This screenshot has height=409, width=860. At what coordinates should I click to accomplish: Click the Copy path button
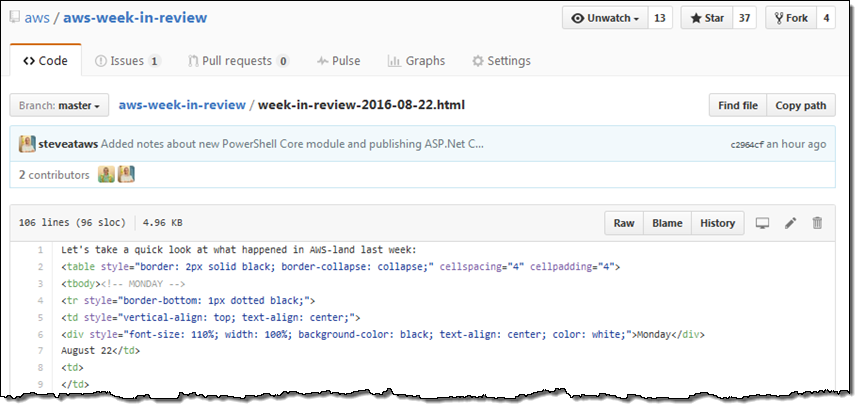[x=800, y=105]
